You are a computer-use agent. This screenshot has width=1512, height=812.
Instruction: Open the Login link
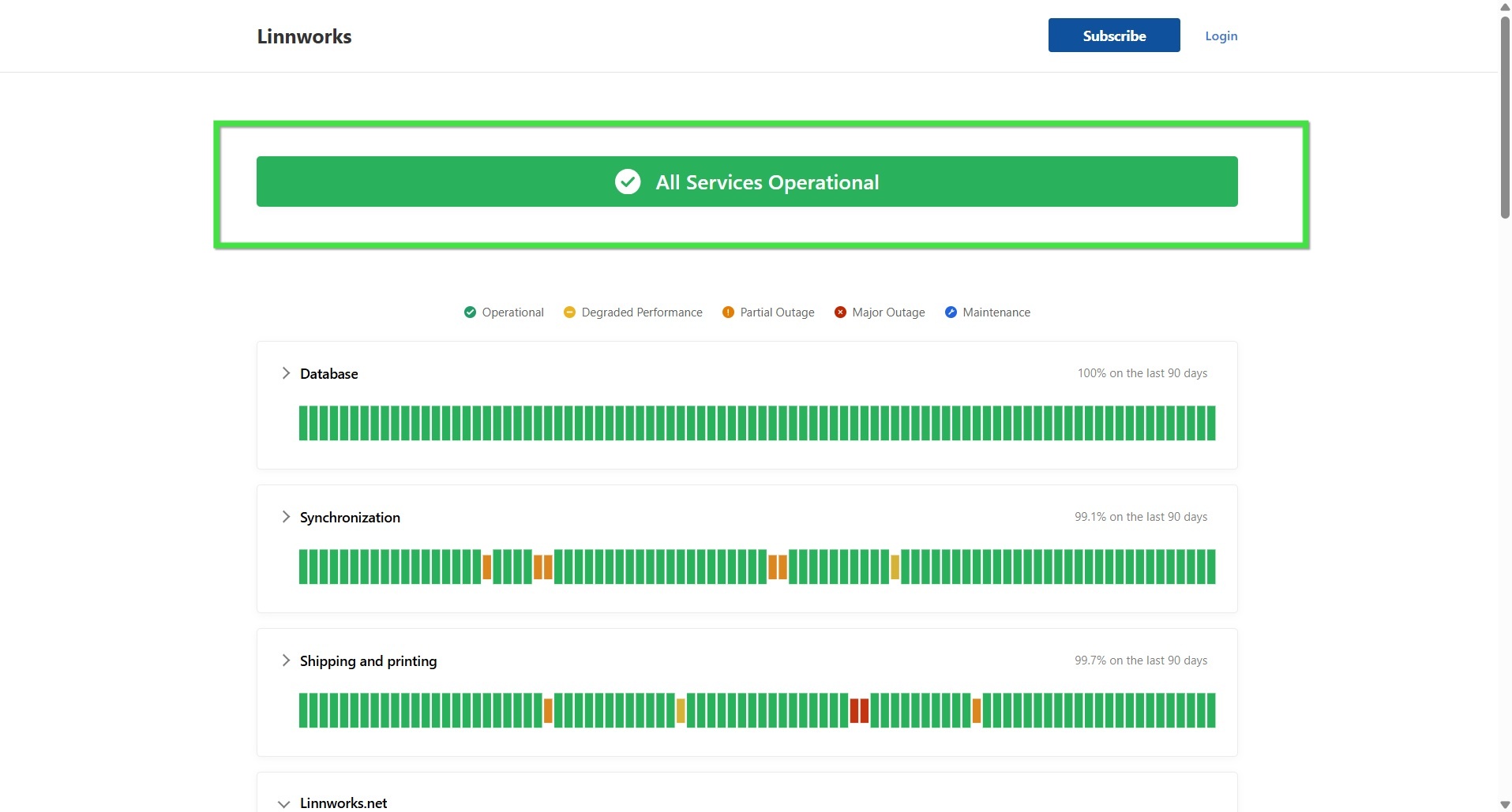[1221, 36]
